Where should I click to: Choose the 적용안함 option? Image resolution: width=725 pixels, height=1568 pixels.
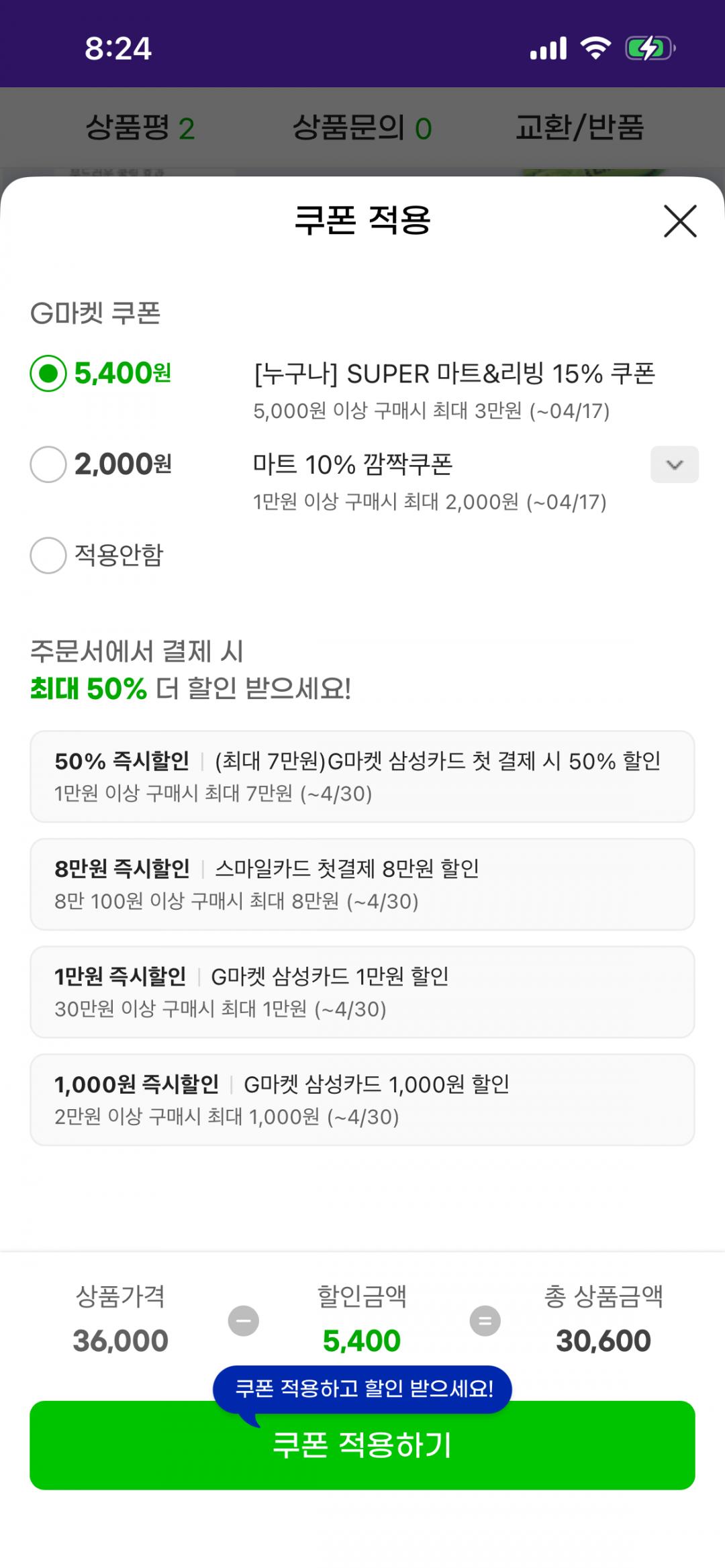[48, 556]
